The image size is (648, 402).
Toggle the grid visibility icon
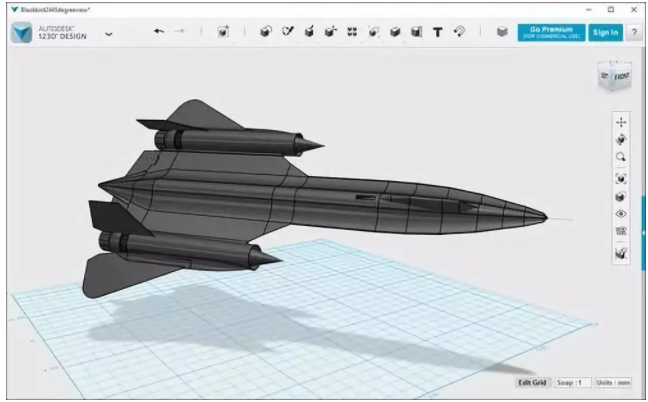(621, 231)
